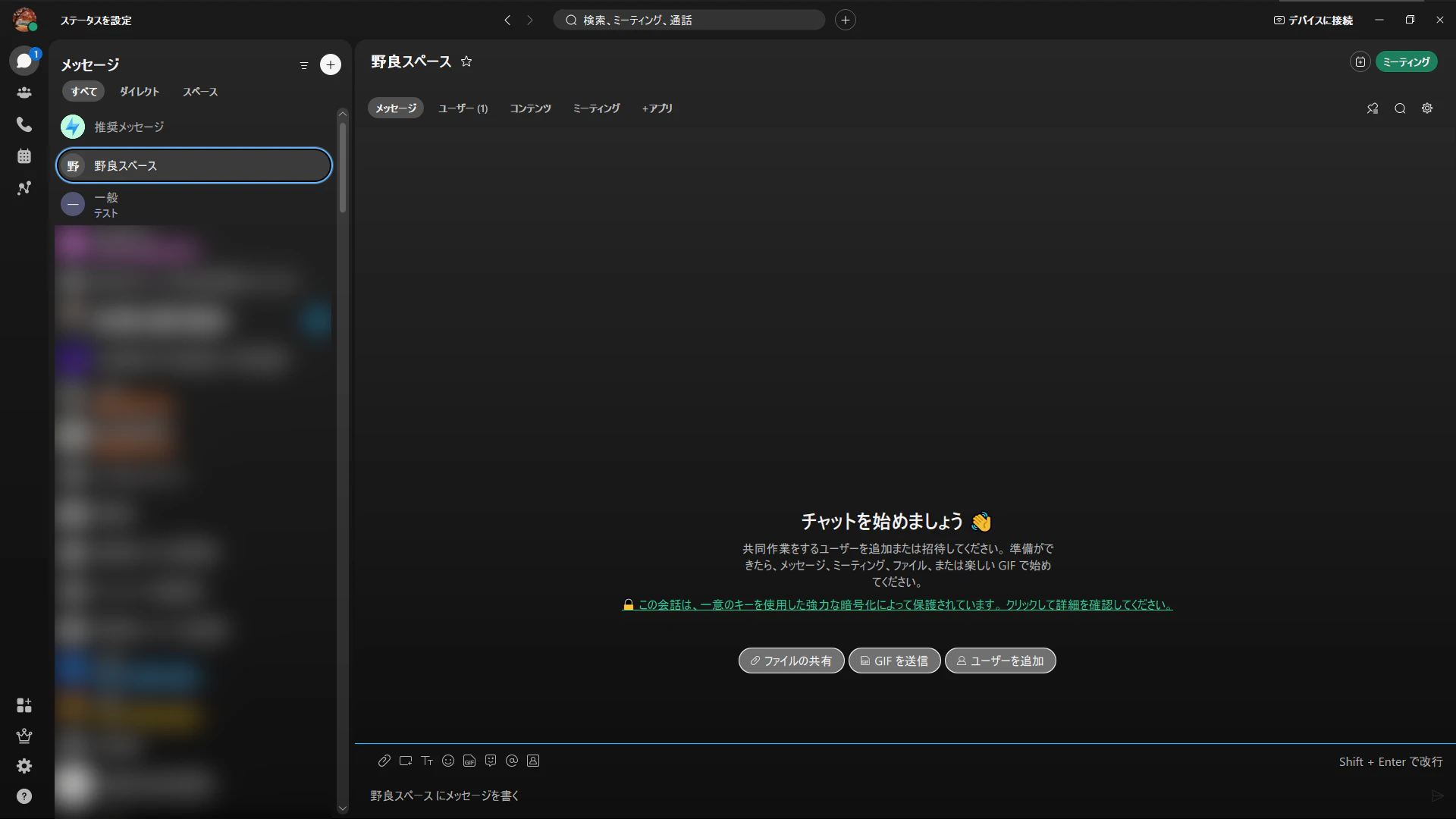1456x819 pixels.
Task: Open the Messaging icon in the sidebar
Action: tap(24, 61)
